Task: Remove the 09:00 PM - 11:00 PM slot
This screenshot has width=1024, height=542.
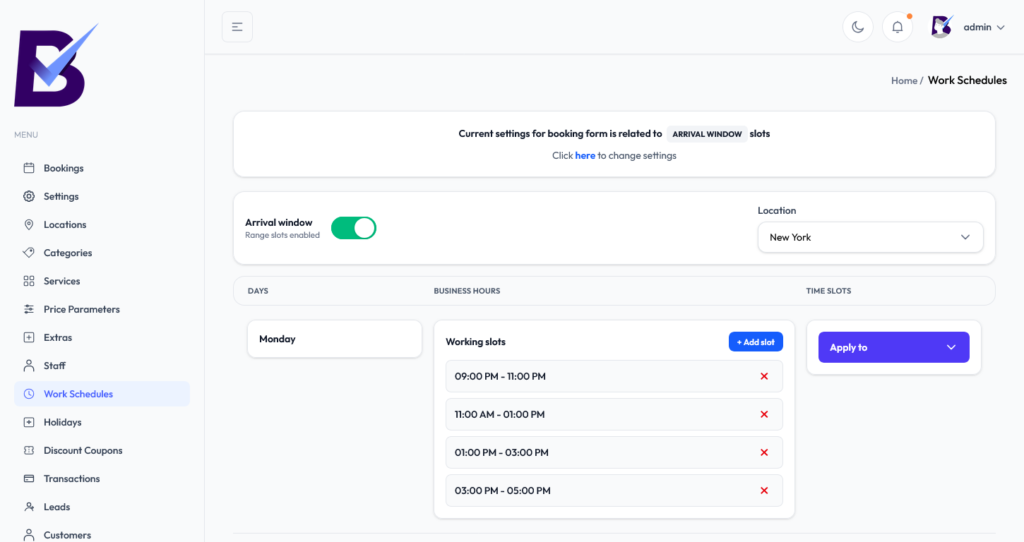Action: [764, 376]
